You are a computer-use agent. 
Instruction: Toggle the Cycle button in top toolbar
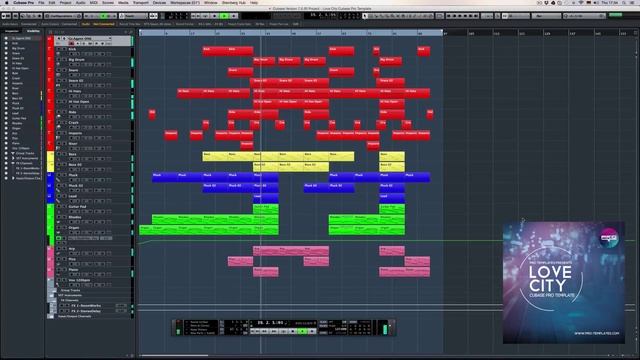coord(205,16)
